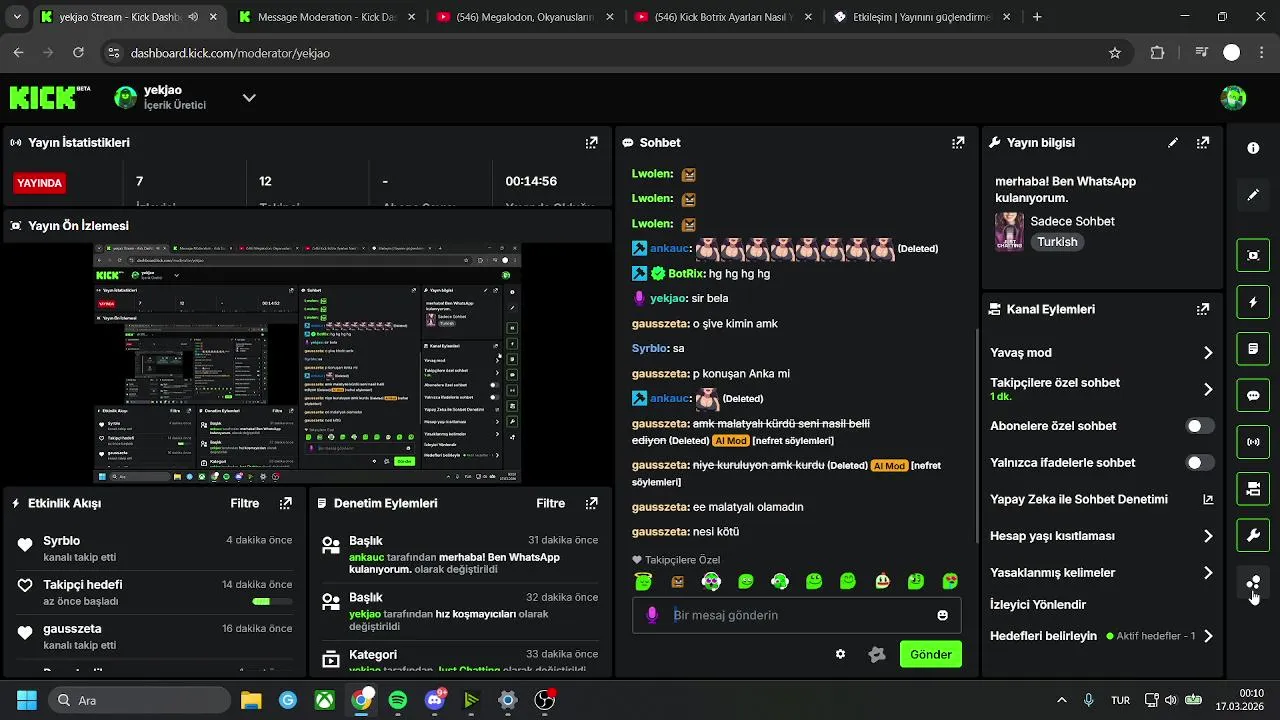
Task: Switch to Kick Botrix Ayarları YouTube tab
Action: coord(724,17)
